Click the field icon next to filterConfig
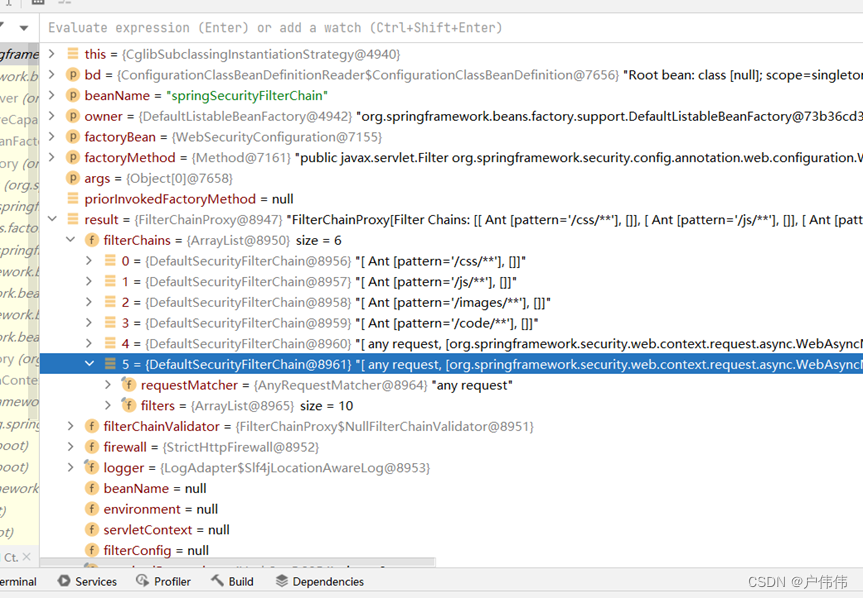 91,551
